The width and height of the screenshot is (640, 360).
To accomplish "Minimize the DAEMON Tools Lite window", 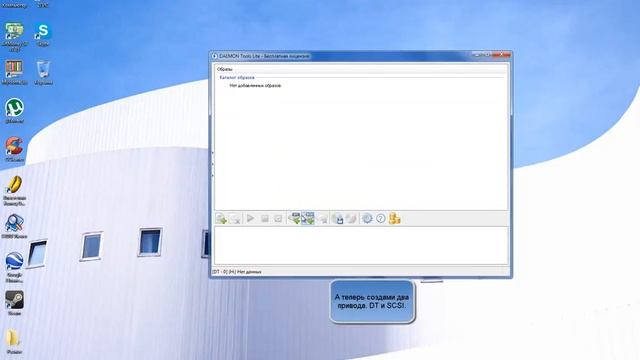I will 476,55.
